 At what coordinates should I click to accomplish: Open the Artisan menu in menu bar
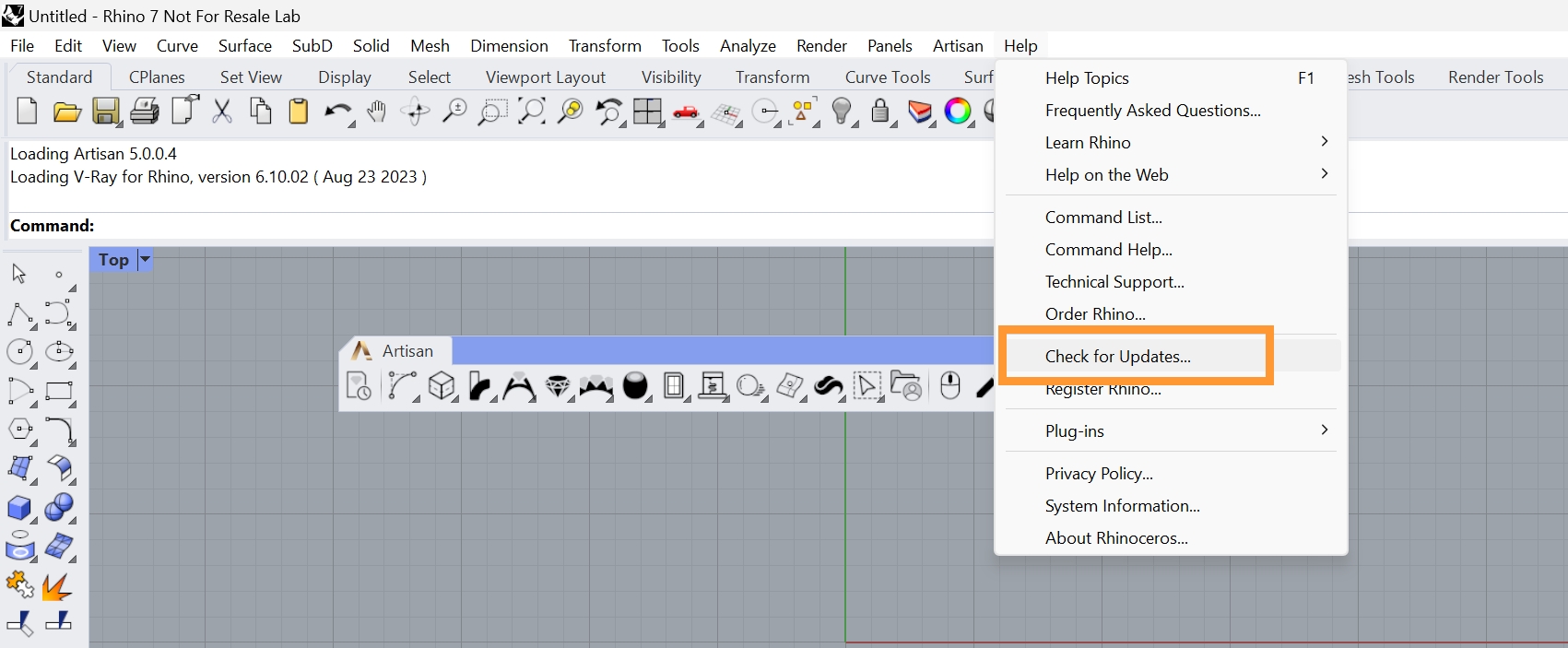(957, 46)
